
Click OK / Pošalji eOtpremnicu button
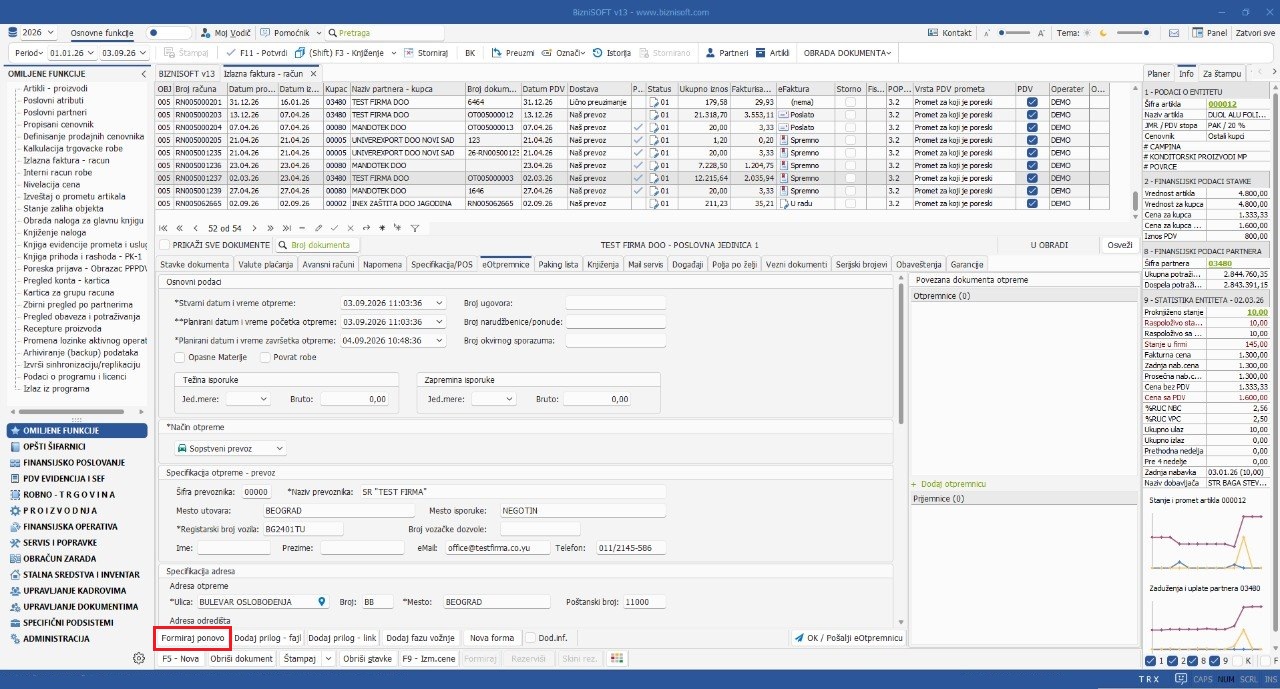848,638
